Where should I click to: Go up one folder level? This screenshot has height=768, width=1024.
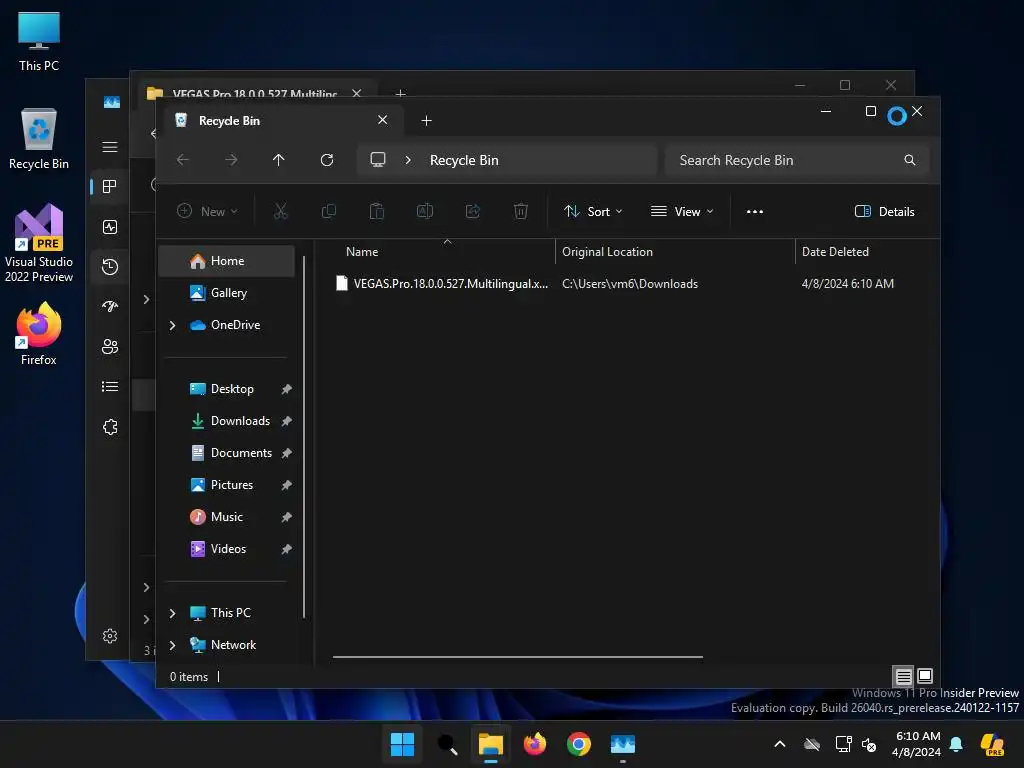pyautogui.click(x=279, y=160)
